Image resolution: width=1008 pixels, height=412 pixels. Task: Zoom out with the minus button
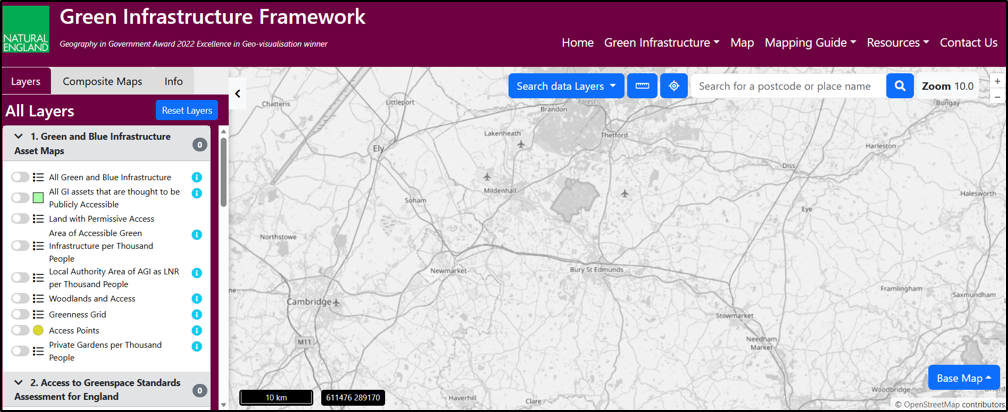997,97
